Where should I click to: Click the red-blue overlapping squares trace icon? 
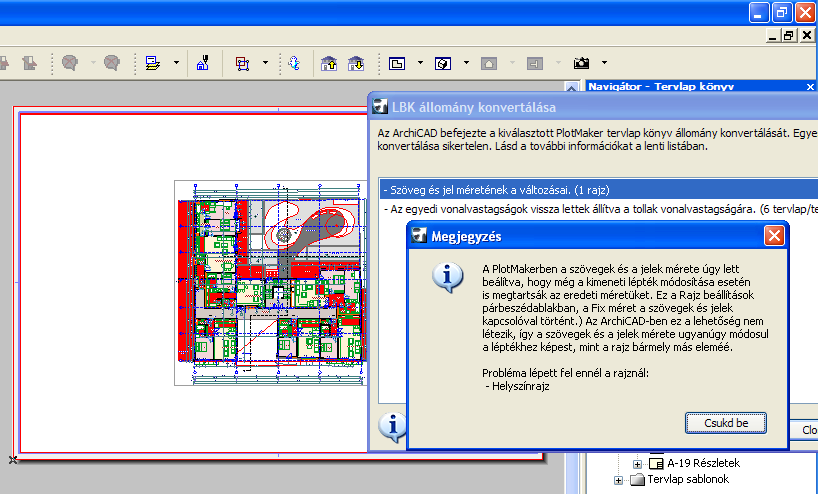pyautogui.click(x=242, y=64)
